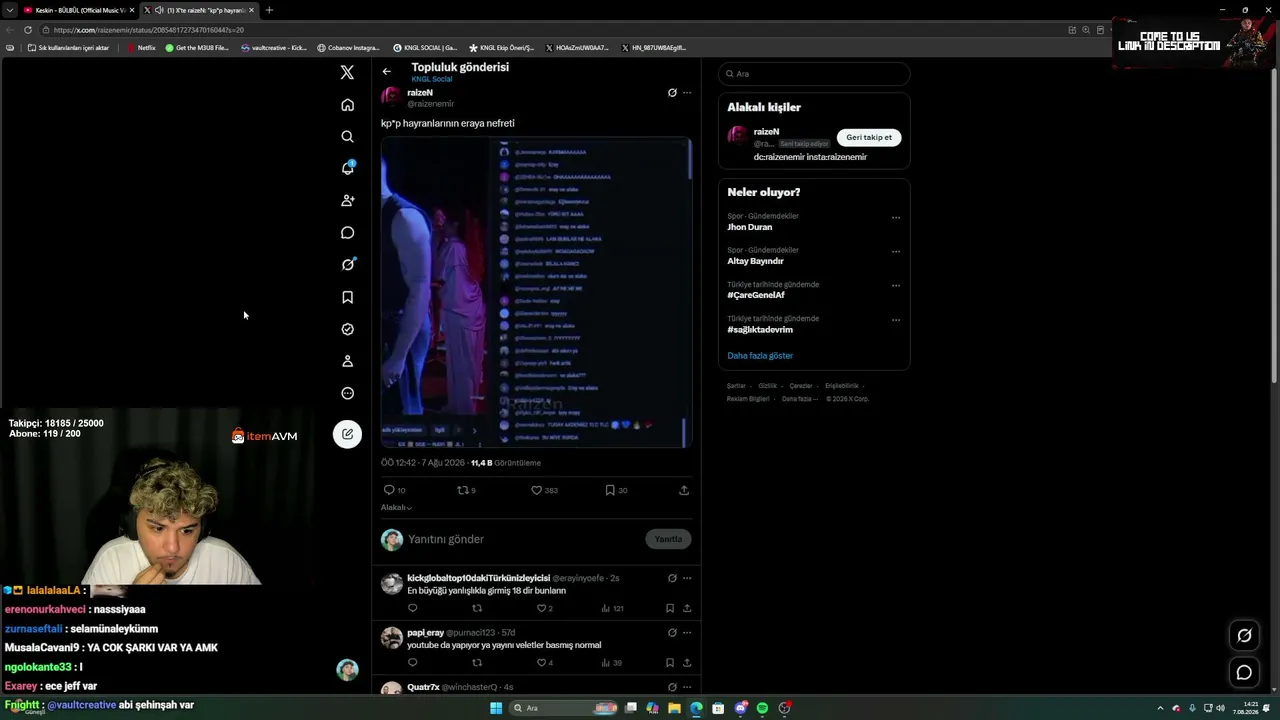Image resolution: width=1280 pixels, height=720 pixels.
Task: Open the floating Grok button
Action: (x=1244, y=635)
